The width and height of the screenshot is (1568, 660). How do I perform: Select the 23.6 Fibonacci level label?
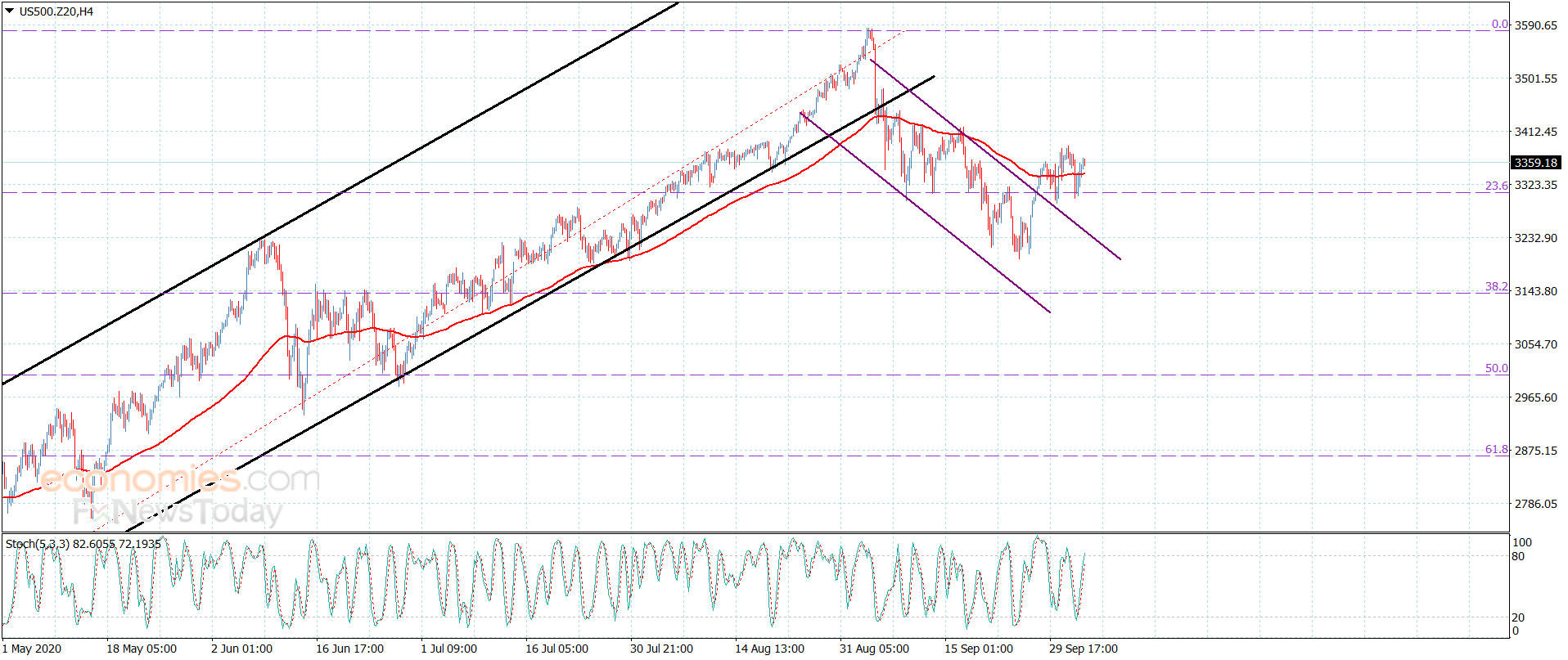1496,186
